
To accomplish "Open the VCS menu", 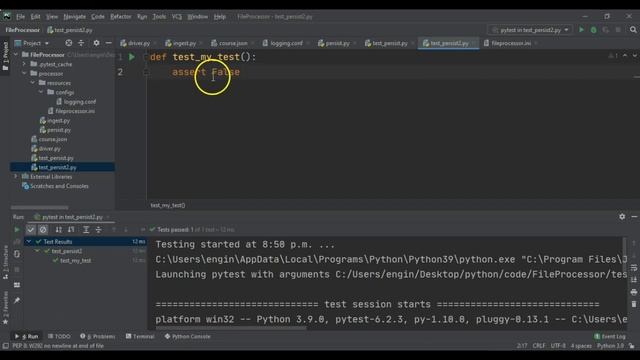I will tap(177, 17).
